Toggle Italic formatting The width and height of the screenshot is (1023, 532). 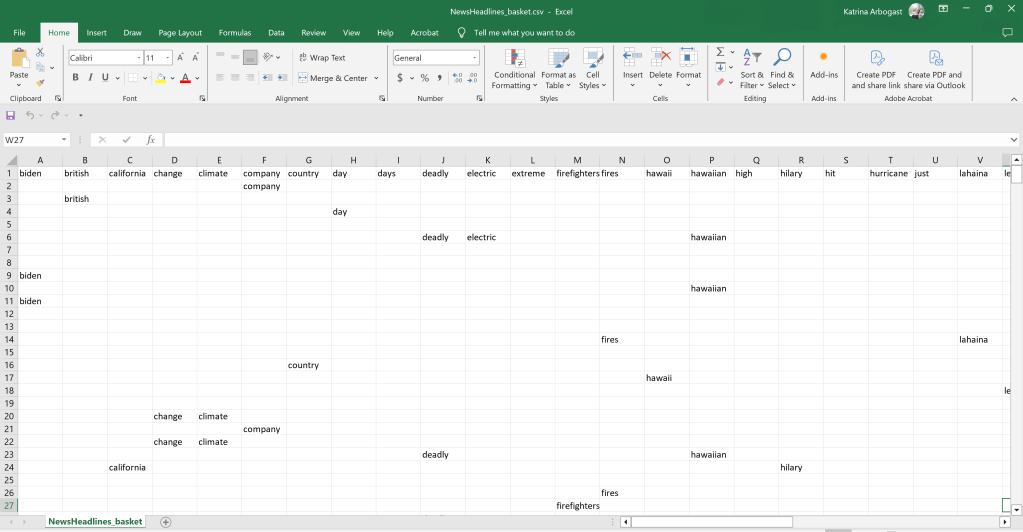90,78
